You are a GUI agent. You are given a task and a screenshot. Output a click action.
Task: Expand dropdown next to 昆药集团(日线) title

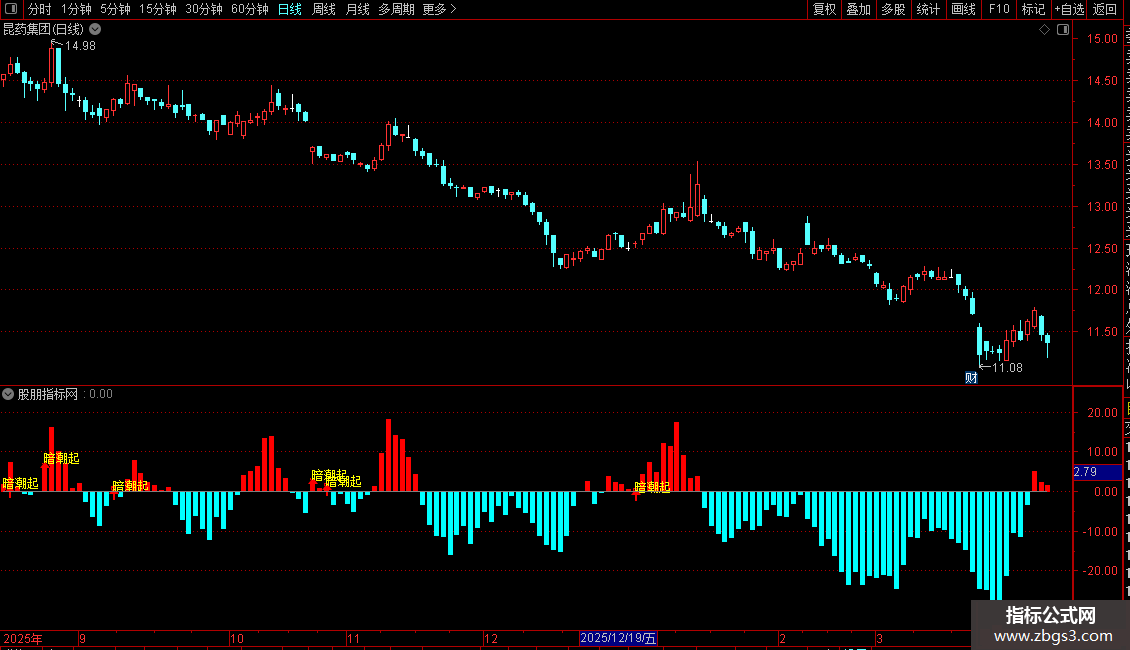coord(95,30)
